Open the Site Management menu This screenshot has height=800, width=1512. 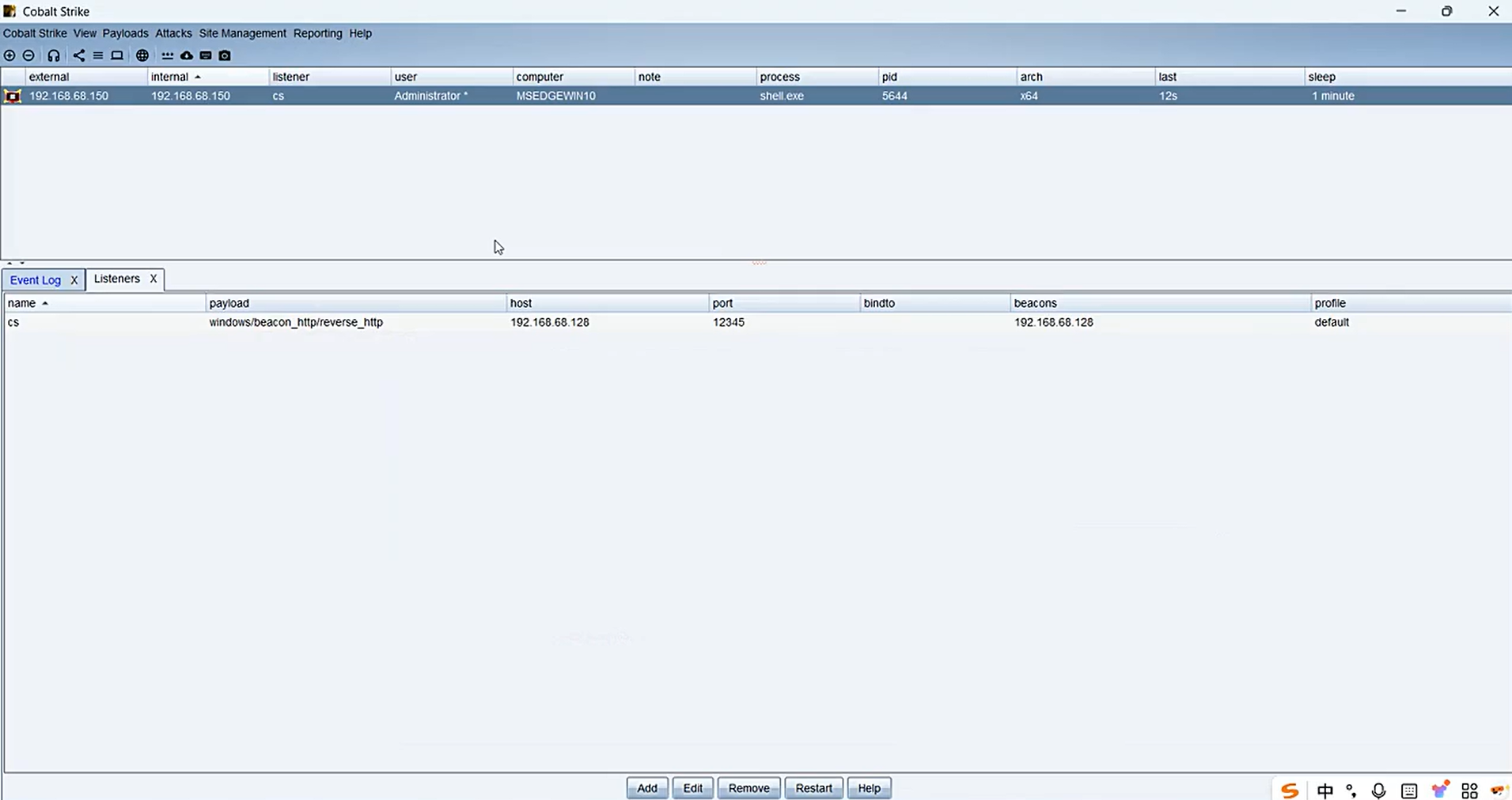242,33
